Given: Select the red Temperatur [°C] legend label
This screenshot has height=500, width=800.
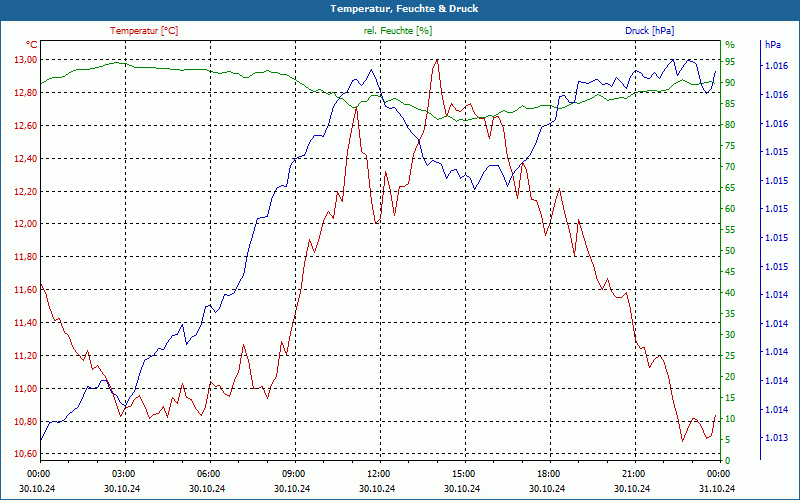Looking at the screenshot, I should click(x=144, y=31).
